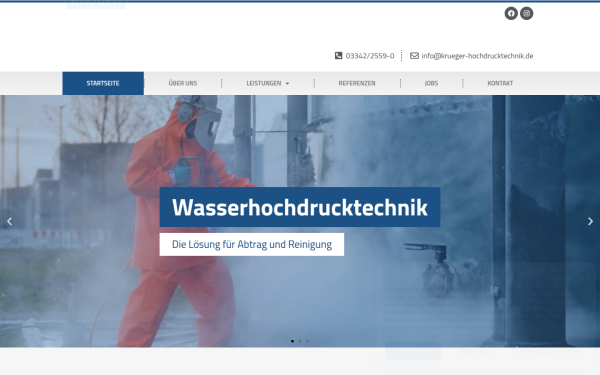Click the envelope icon before the email

coord(414,55)
